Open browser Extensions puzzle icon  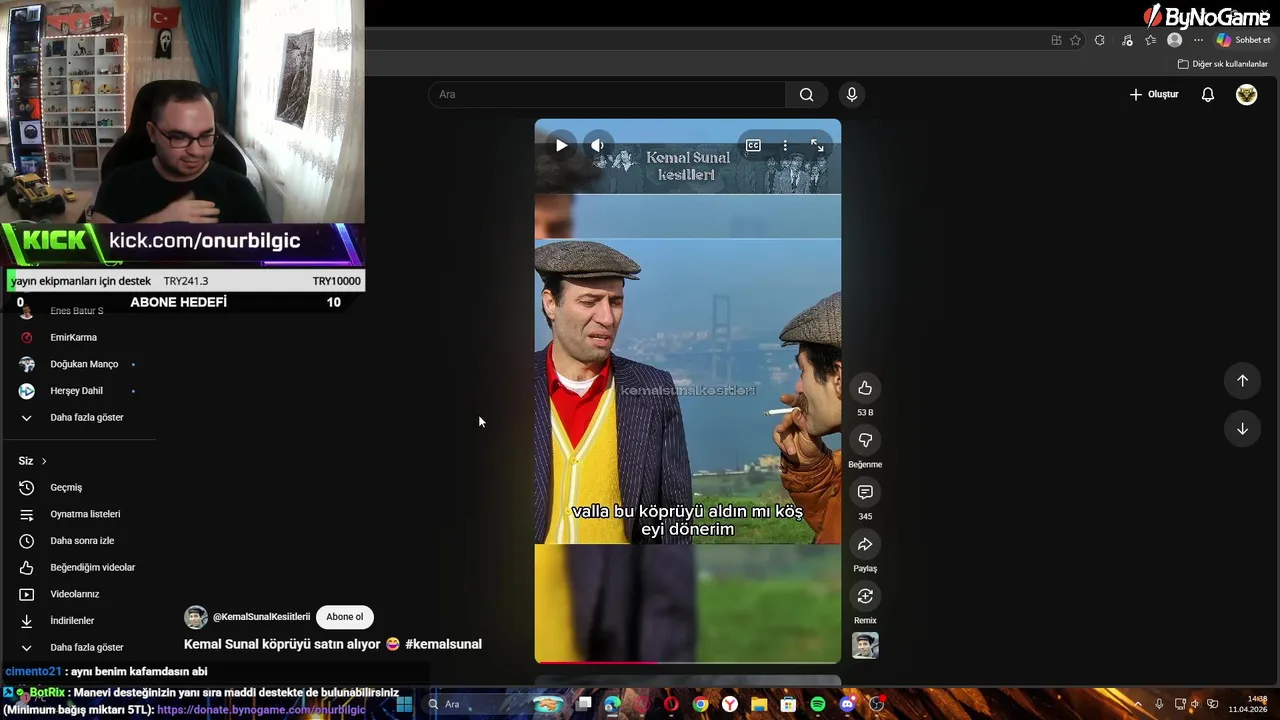coord(1100,40)
